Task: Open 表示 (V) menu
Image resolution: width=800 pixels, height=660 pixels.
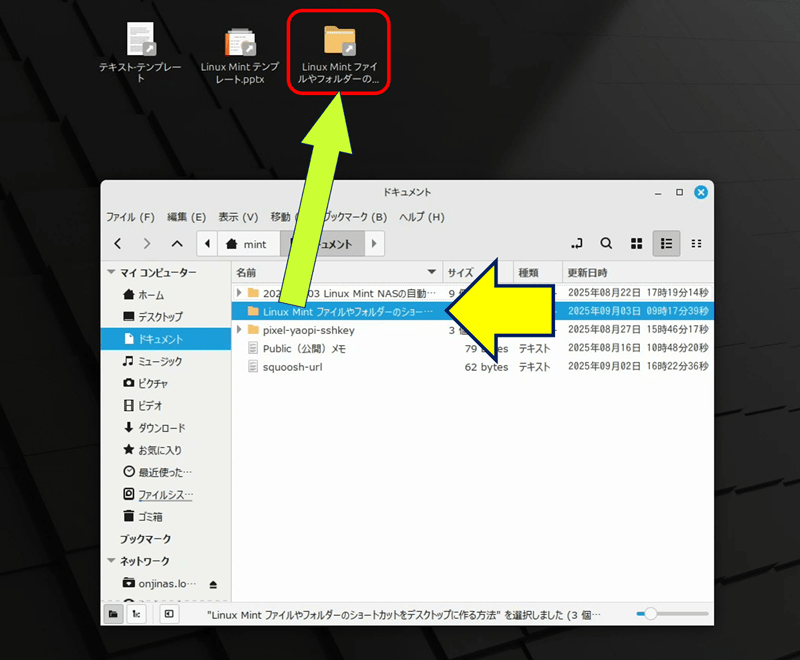Action: click(238, 217)
